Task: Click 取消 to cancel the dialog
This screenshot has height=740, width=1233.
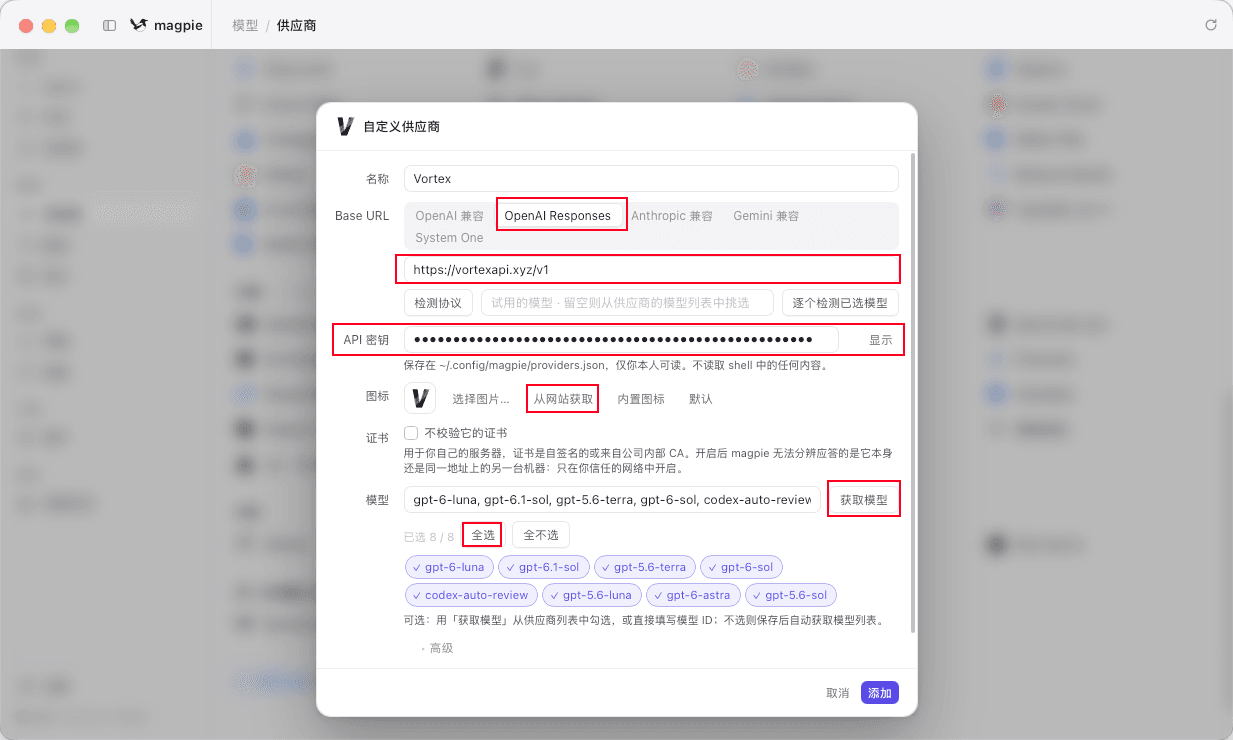Action: 838,693
